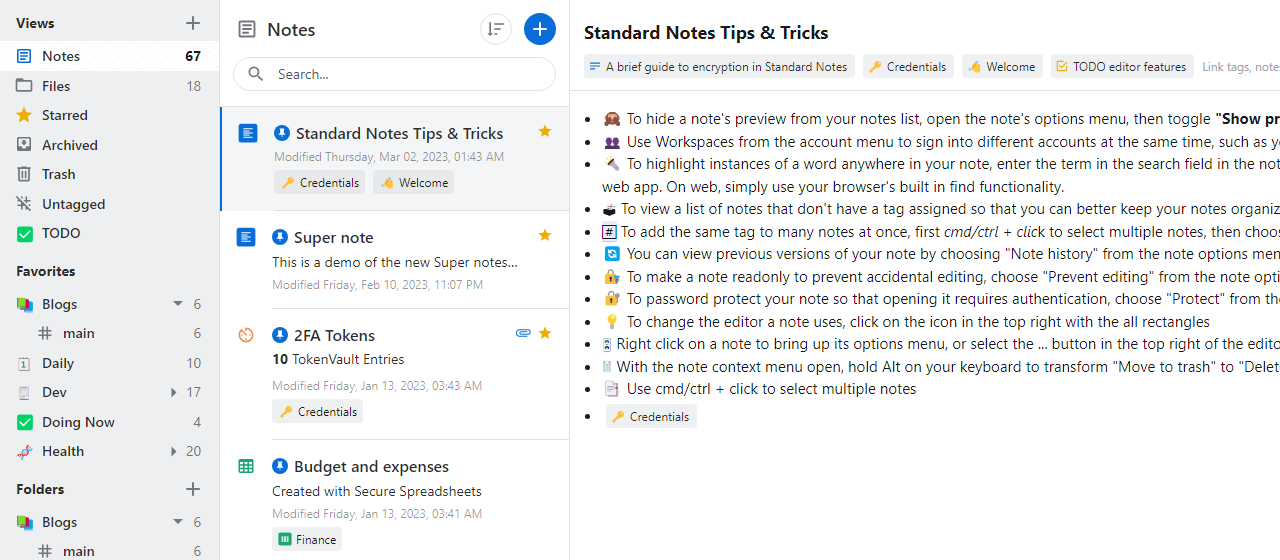Select the main subtag under Favorites Blogs
Viewport: 1280px width, 560px height.
click(x=109, y=333)
